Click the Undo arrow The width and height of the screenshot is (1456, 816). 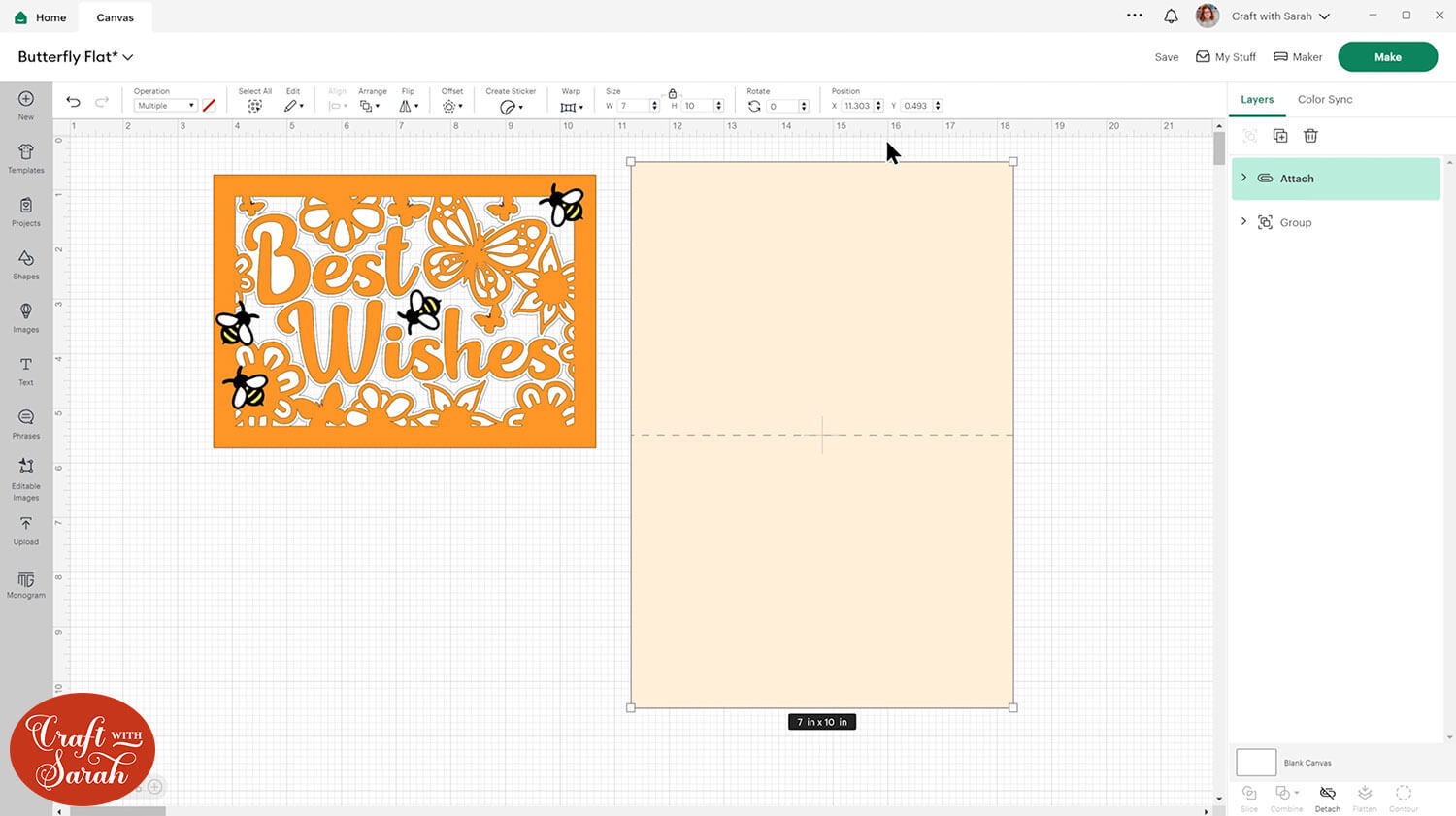[x=73, y=102]
